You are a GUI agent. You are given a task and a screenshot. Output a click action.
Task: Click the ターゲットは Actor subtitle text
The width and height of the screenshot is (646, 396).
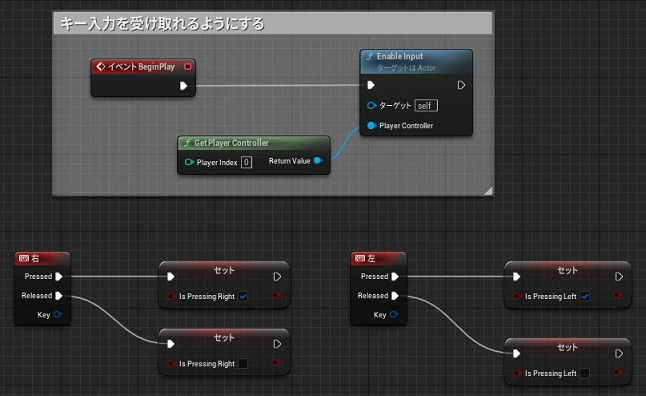(406, 68)
